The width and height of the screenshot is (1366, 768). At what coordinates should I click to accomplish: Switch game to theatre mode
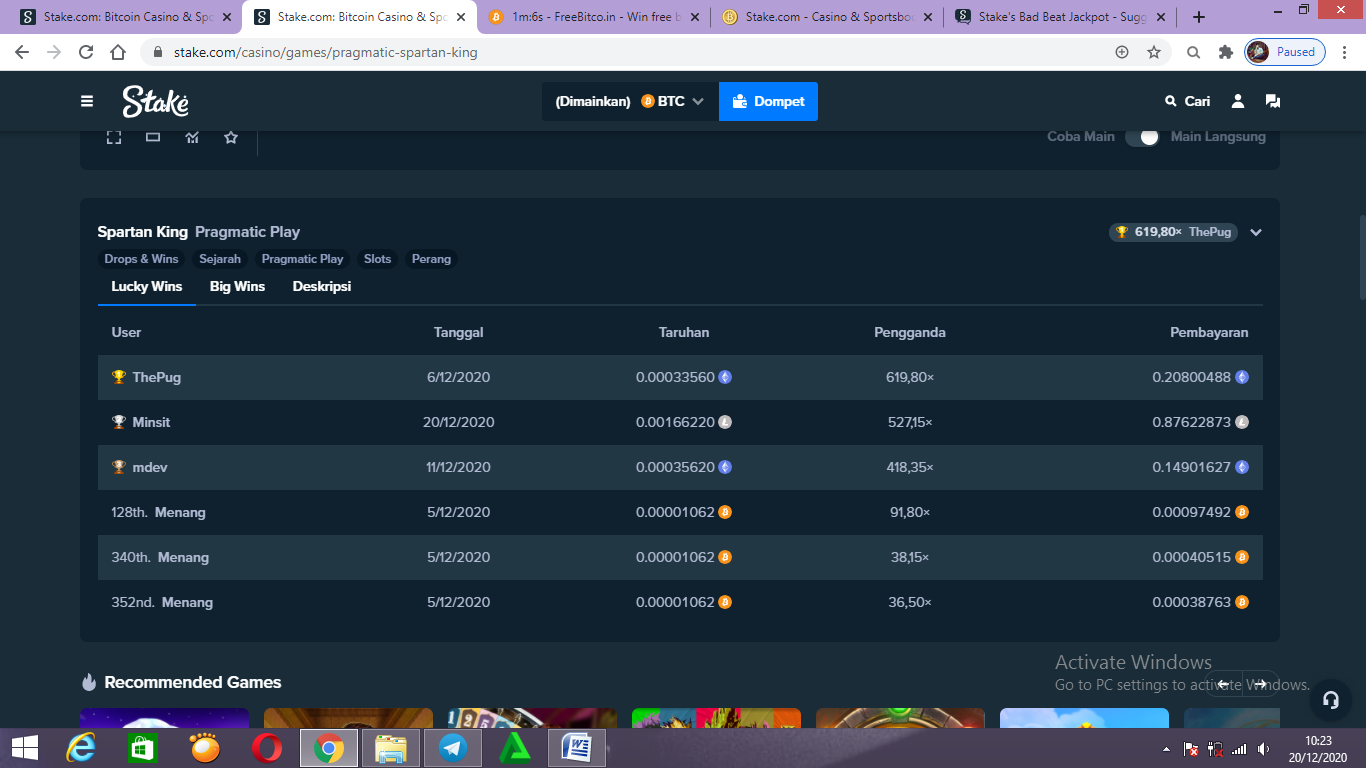153,137
